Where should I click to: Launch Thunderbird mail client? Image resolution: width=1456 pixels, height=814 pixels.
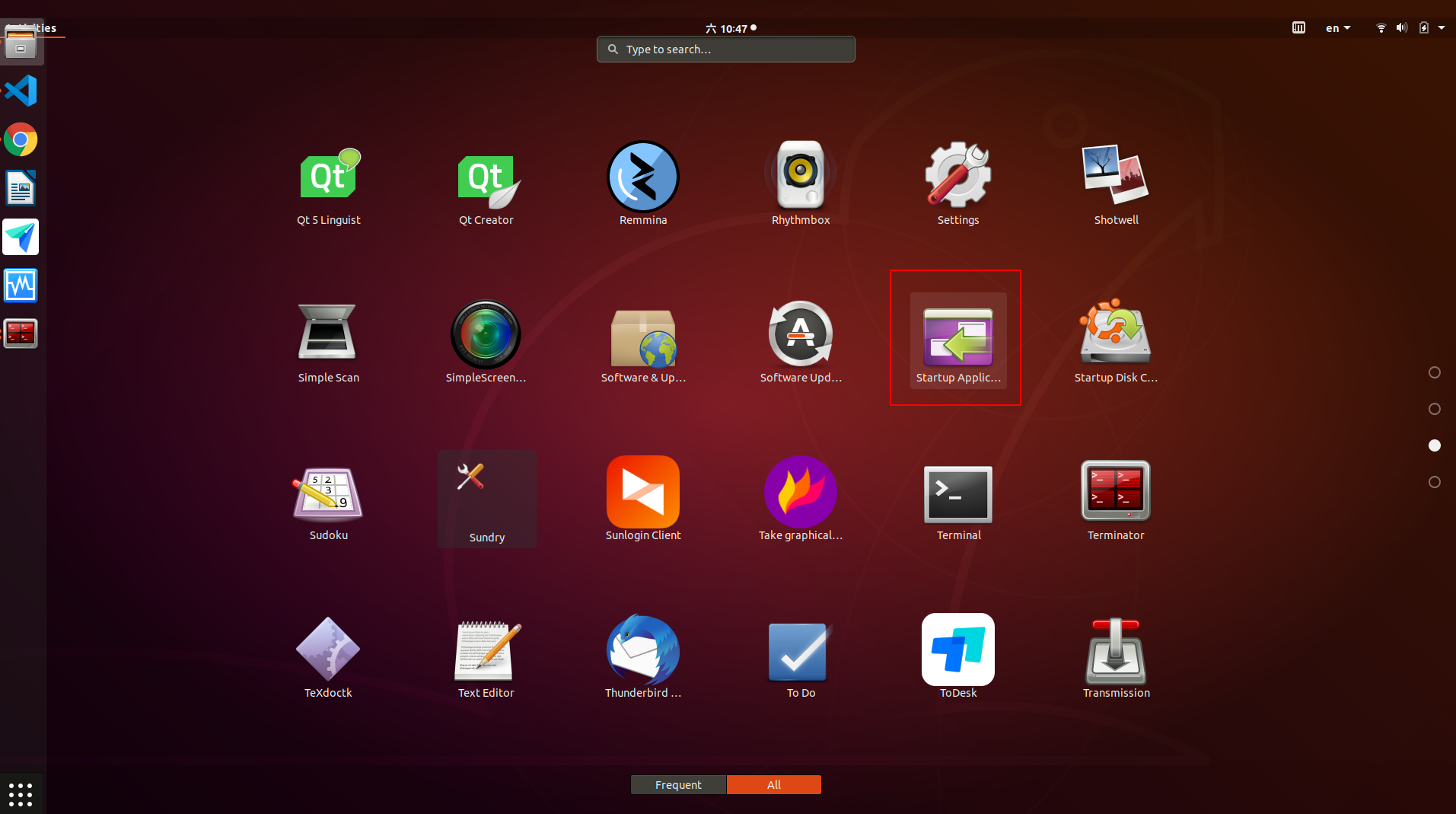(642, 651)
